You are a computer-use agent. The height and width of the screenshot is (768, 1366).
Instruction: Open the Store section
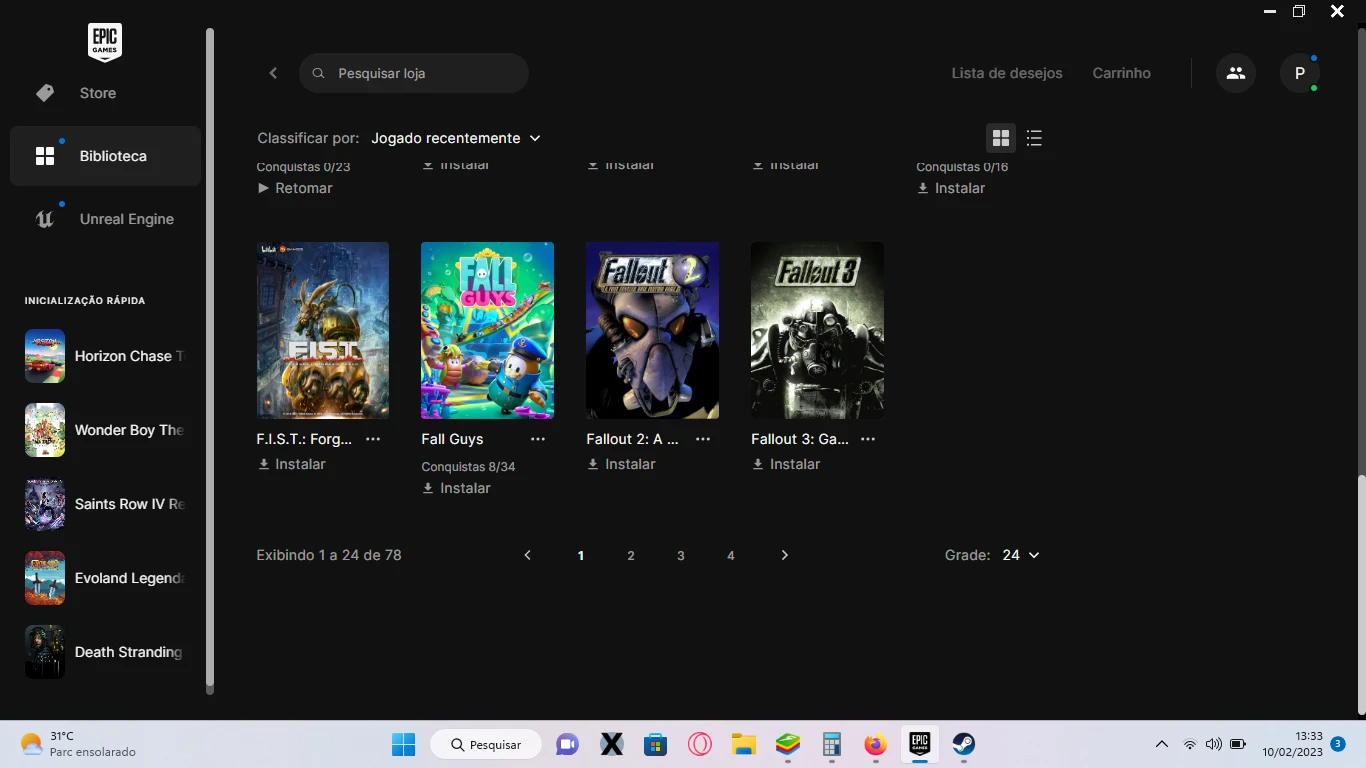(106, 93)
